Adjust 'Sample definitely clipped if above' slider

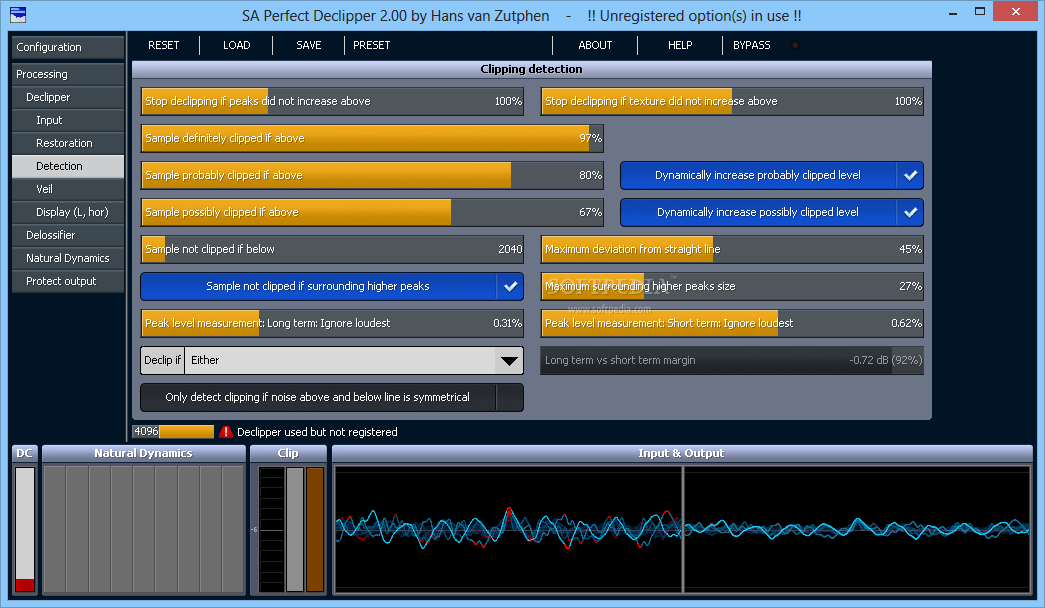point(372,139)
